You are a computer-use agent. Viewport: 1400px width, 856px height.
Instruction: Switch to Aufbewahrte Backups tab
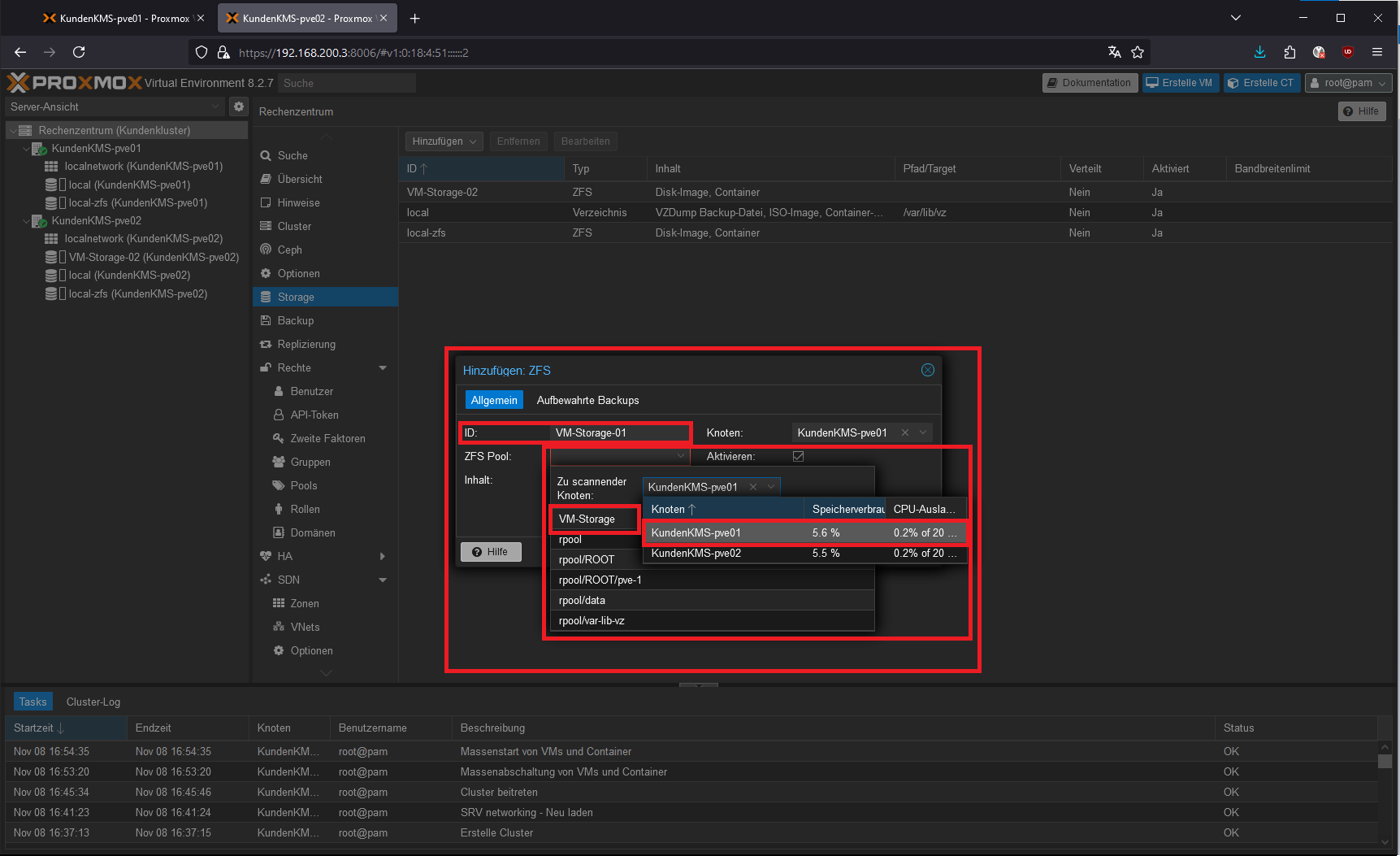pyautogui.click(x=587, y=400)
